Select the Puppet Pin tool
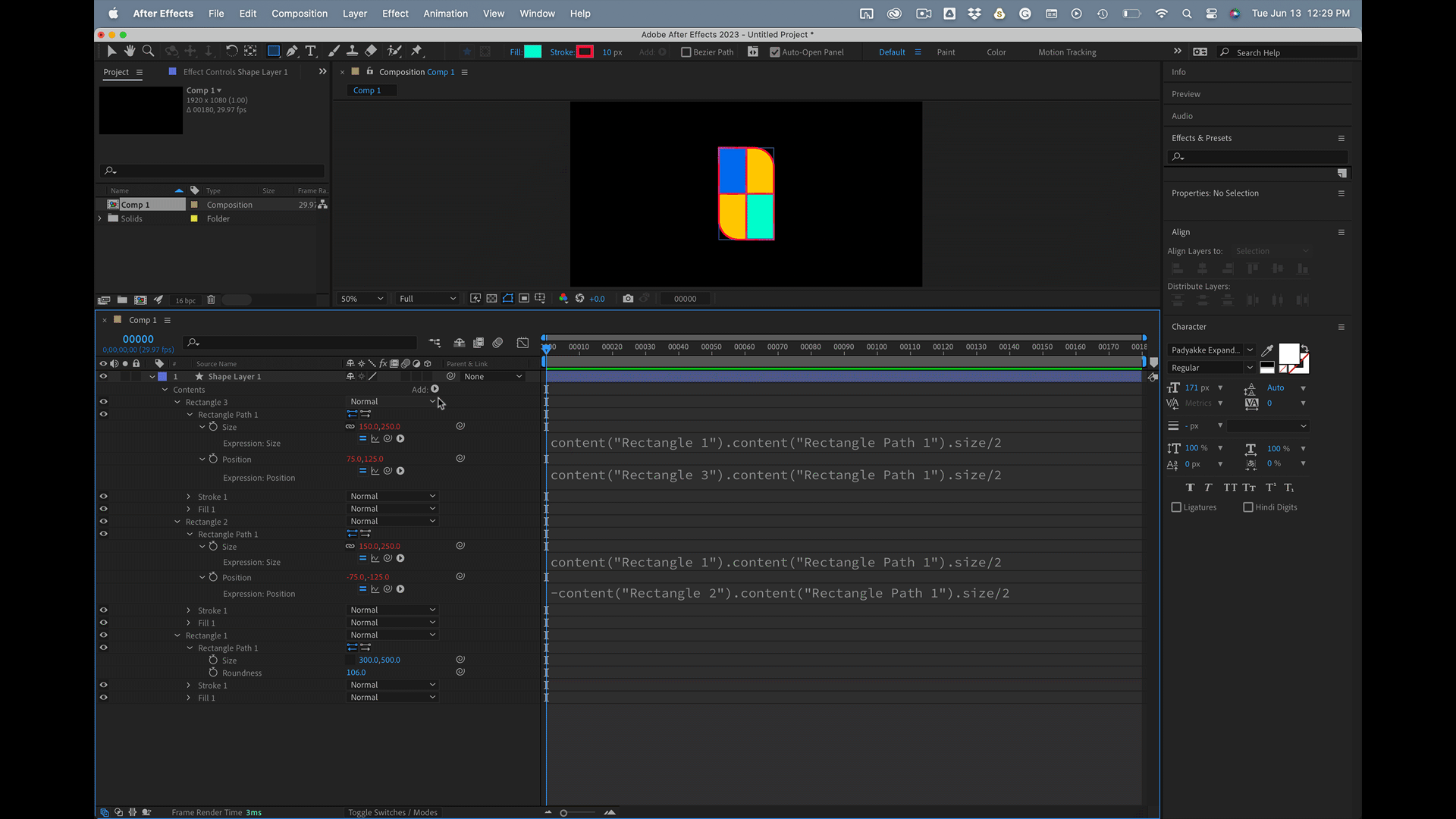The height and width of the screenshot is (819, 1456). tap(416, 51)
